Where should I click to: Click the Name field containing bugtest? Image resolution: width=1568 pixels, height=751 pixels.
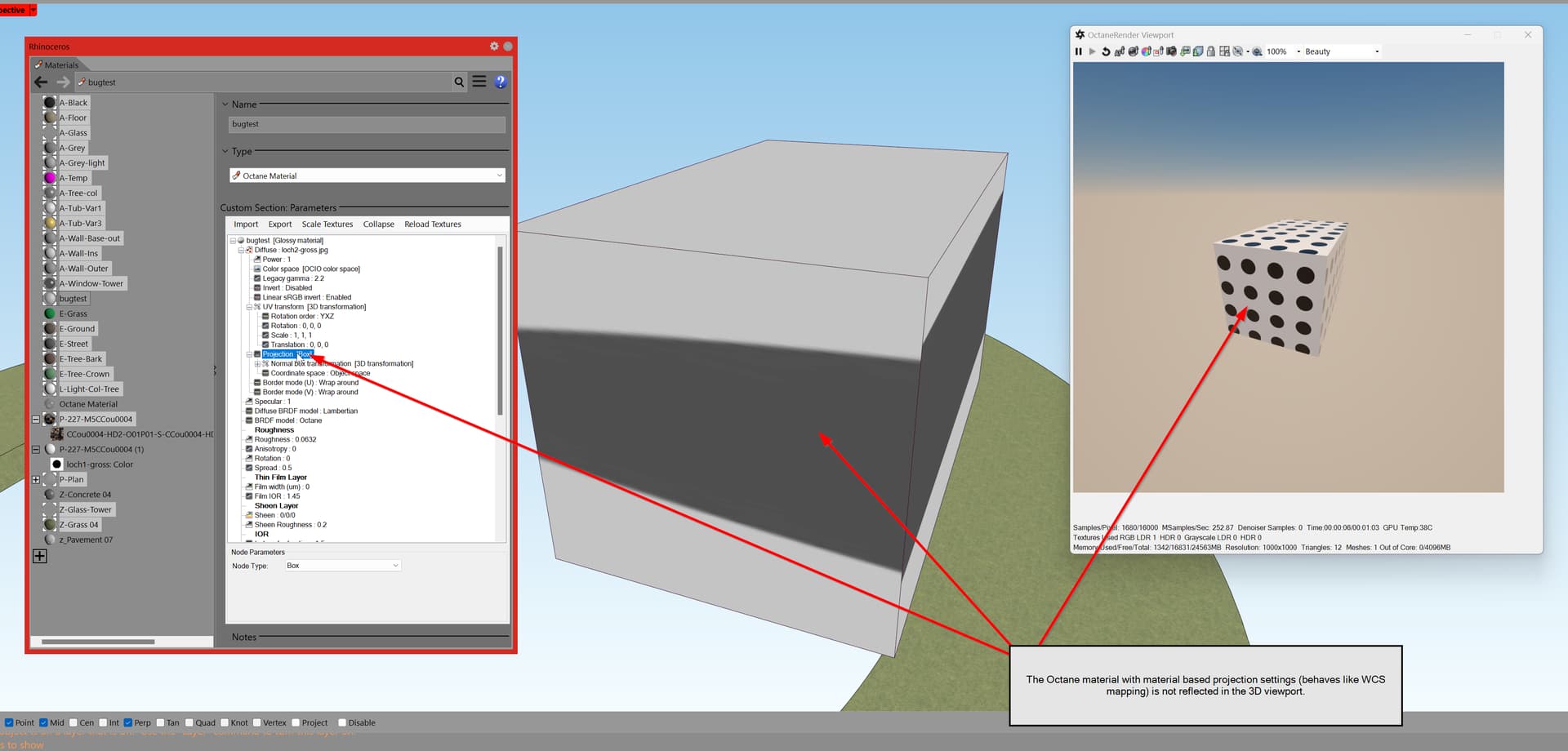367,124
